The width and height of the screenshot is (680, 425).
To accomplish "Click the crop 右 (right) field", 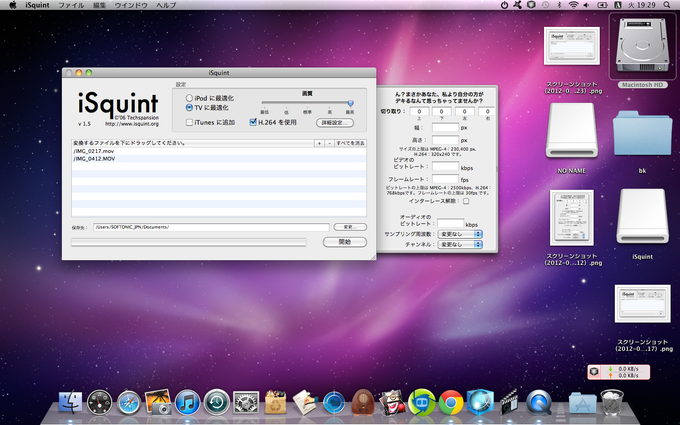I will pyautogui.click(x=487, y=111).
